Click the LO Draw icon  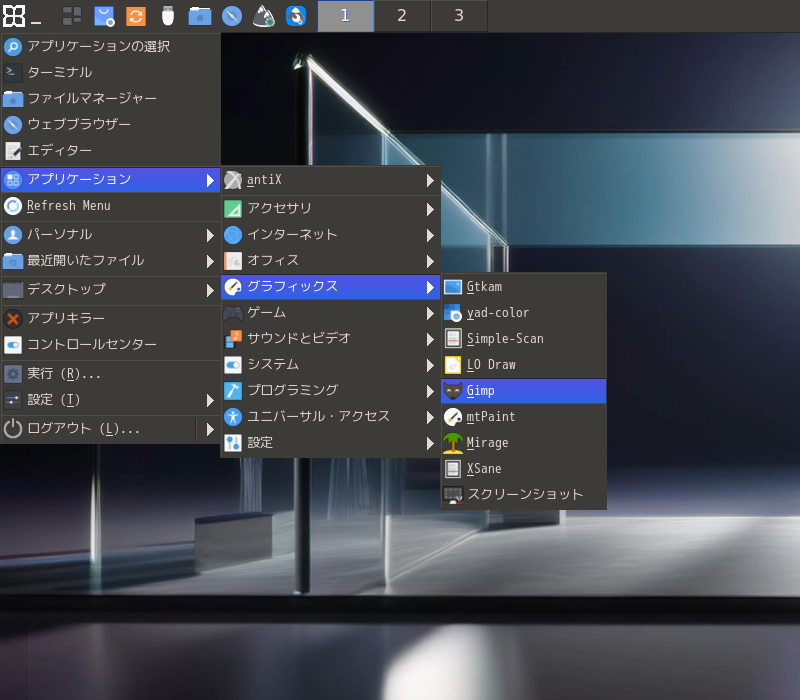tap(453, 365)
